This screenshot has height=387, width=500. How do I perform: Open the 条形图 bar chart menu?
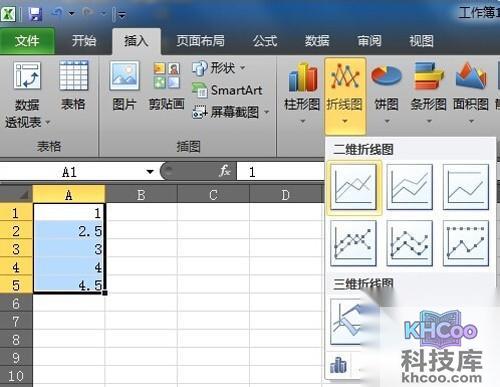pos(429,93)
